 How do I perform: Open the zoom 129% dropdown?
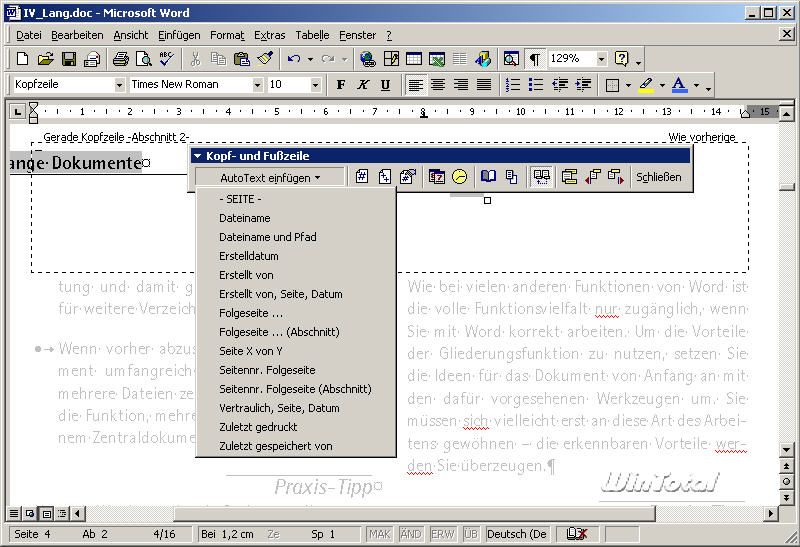click(x=602, y=59)
